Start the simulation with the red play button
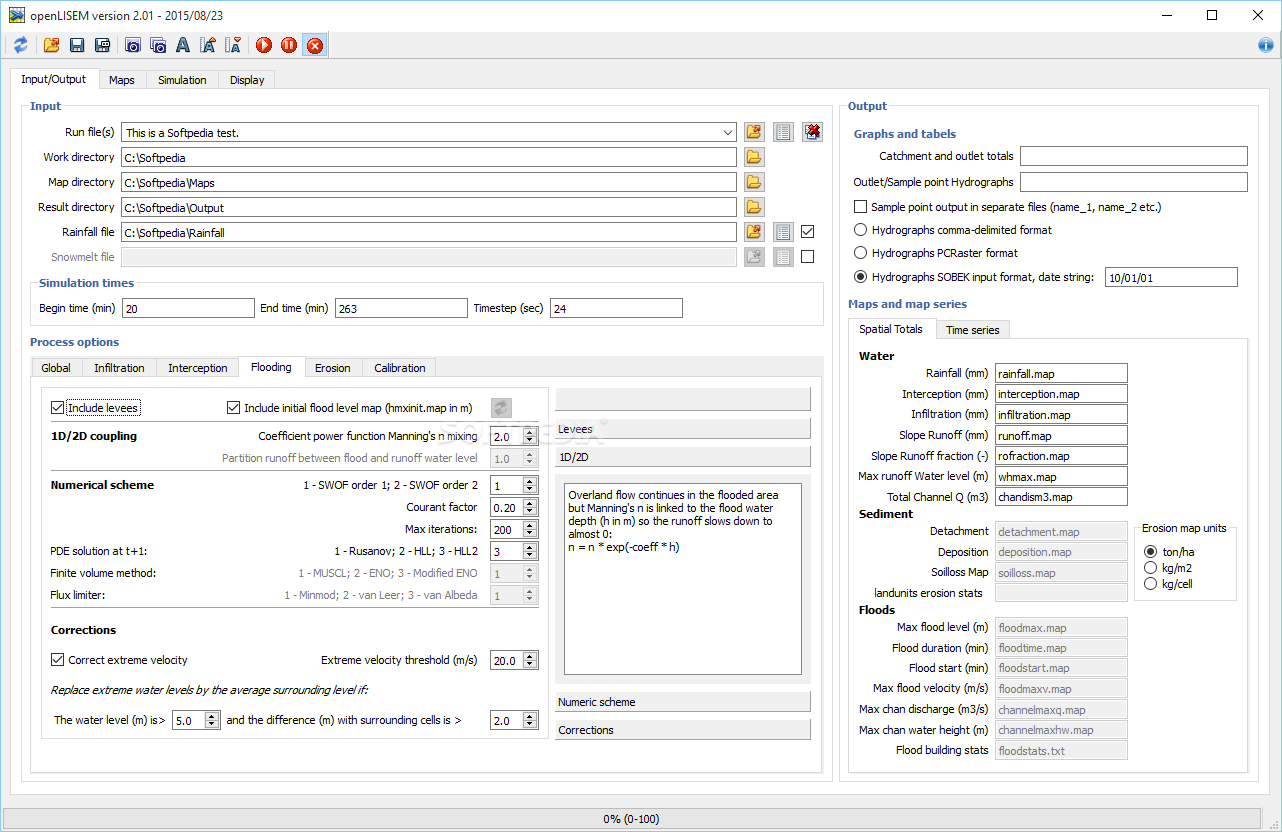Image resolution: width=1282 pixels, height=832 pixels. [264, 45]
